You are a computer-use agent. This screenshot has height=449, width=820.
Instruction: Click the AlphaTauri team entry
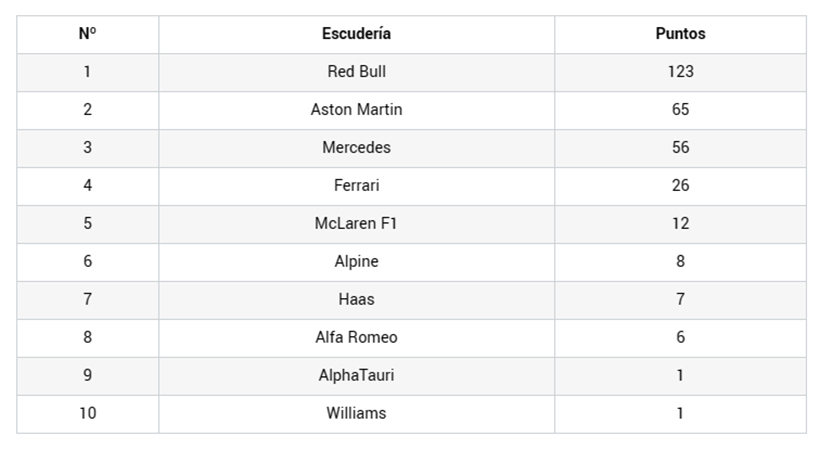point(356,376)
